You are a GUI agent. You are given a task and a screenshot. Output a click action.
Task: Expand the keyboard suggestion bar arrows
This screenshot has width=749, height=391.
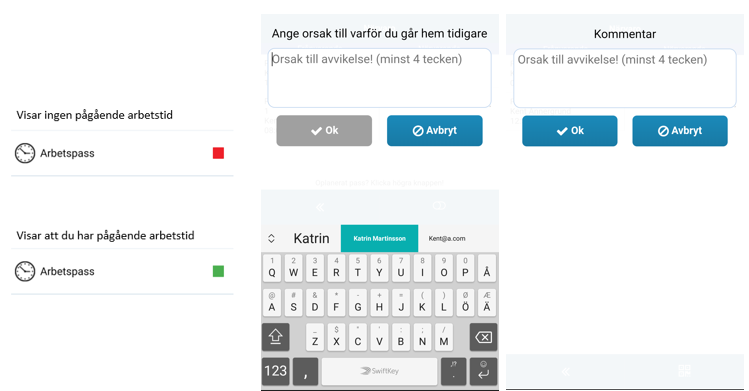click(271, 238)
